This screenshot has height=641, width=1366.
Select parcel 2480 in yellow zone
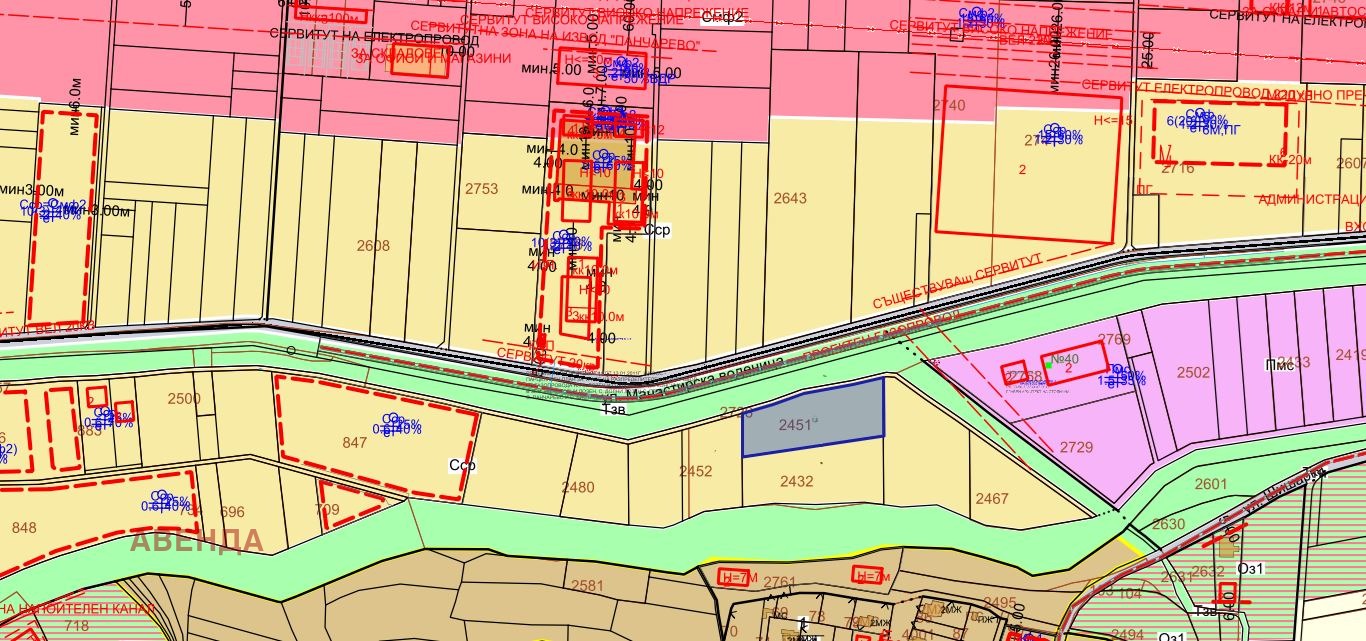click(x=578, y=487)
